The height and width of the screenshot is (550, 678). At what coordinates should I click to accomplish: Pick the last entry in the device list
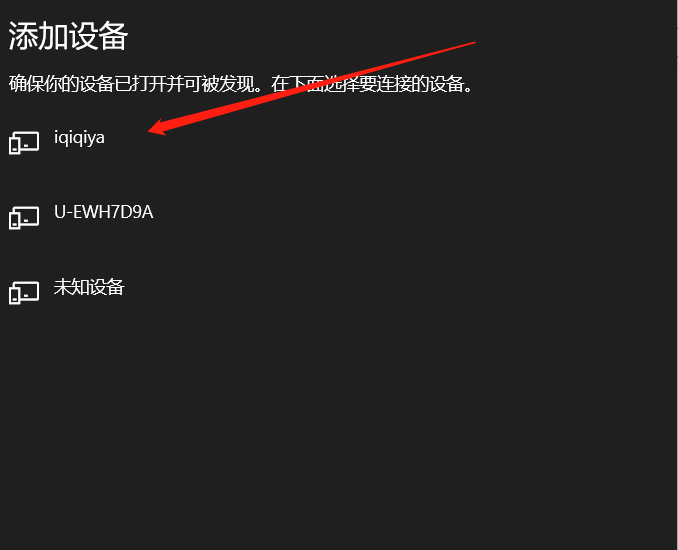339,292
